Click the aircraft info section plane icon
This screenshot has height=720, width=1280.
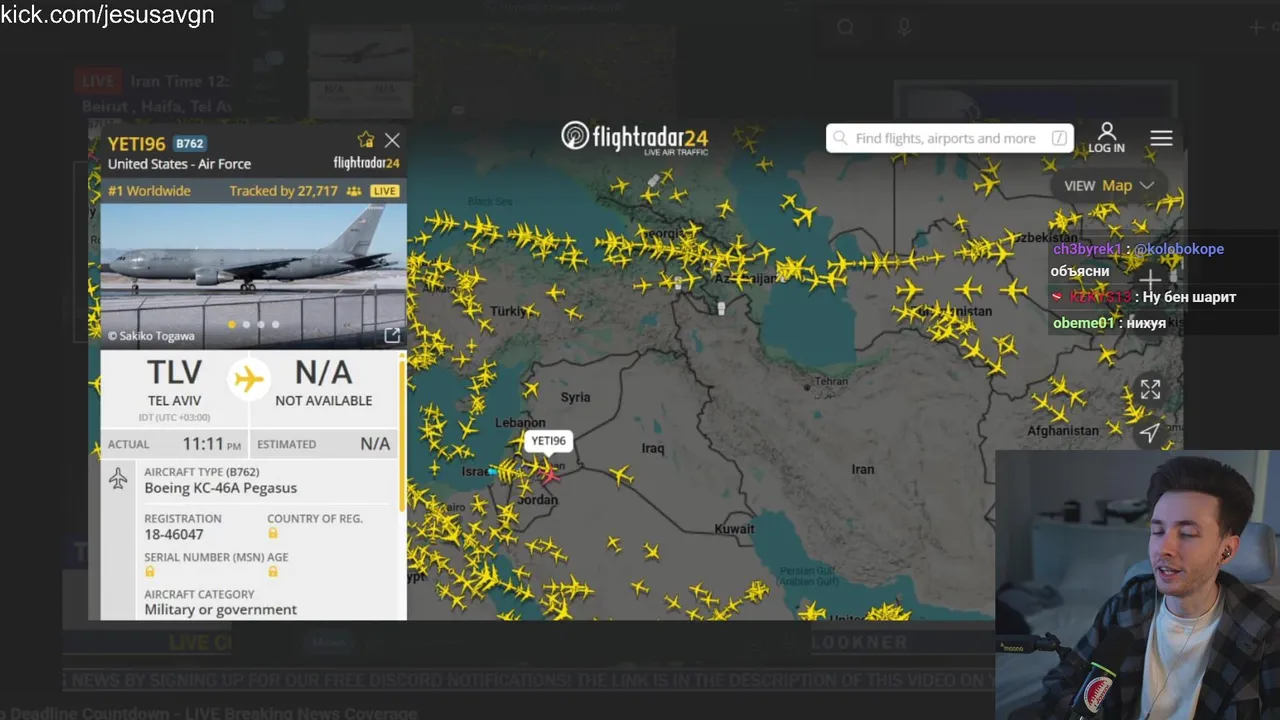[118, 478]
